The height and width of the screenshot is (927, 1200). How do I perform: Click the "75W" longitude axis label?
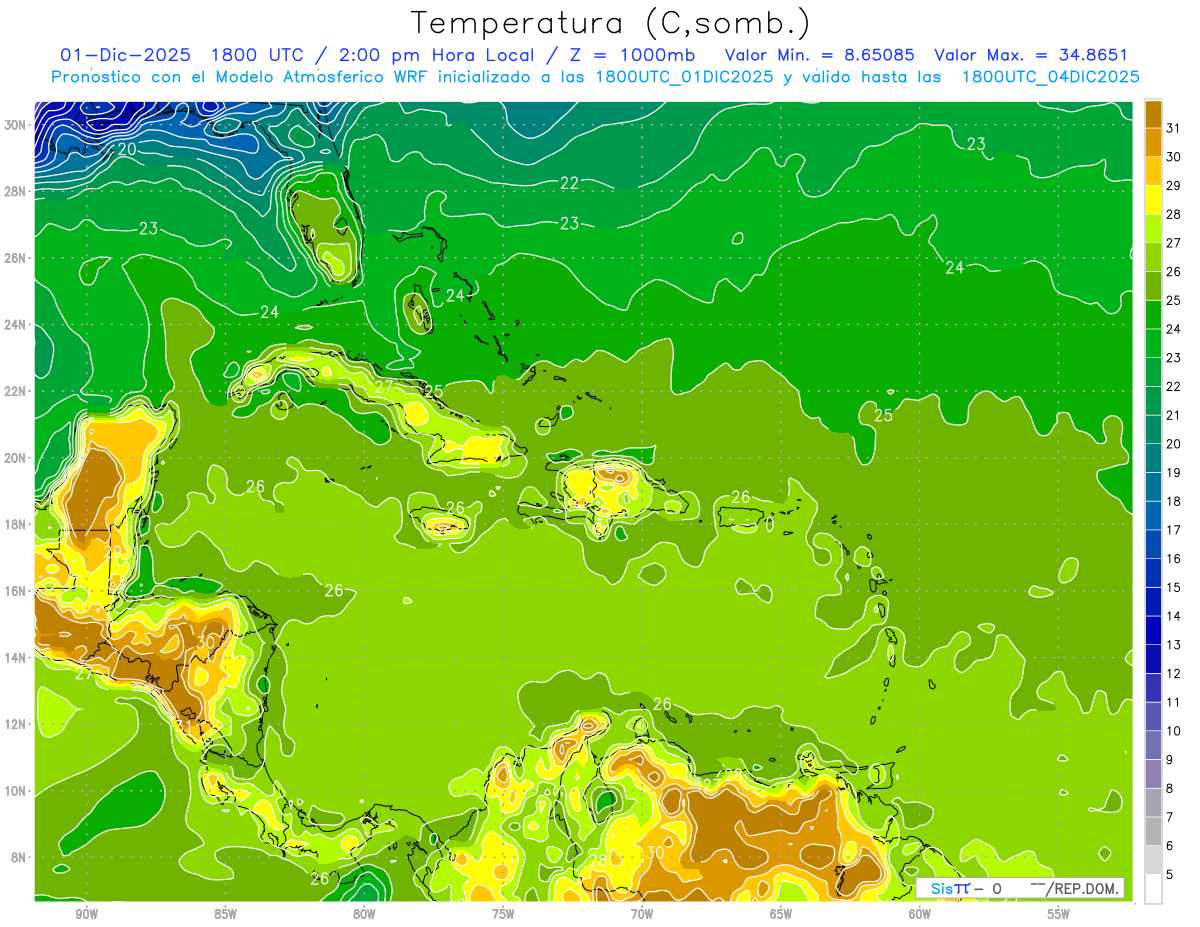pyautogui.click(x=503, y=914)
